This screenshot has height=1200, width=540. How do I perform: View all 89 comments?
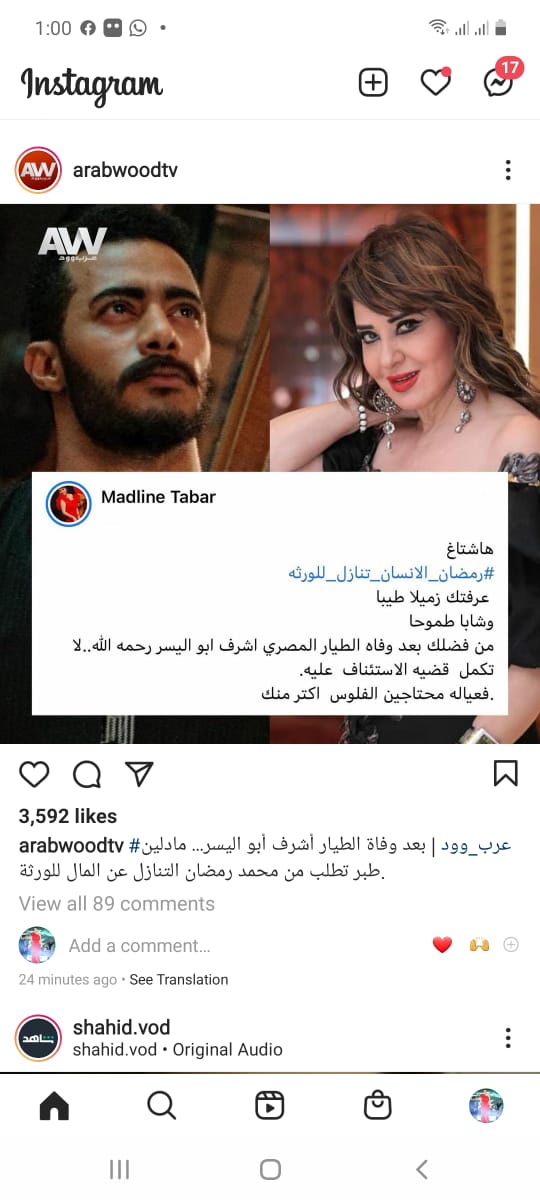[117, 904]
